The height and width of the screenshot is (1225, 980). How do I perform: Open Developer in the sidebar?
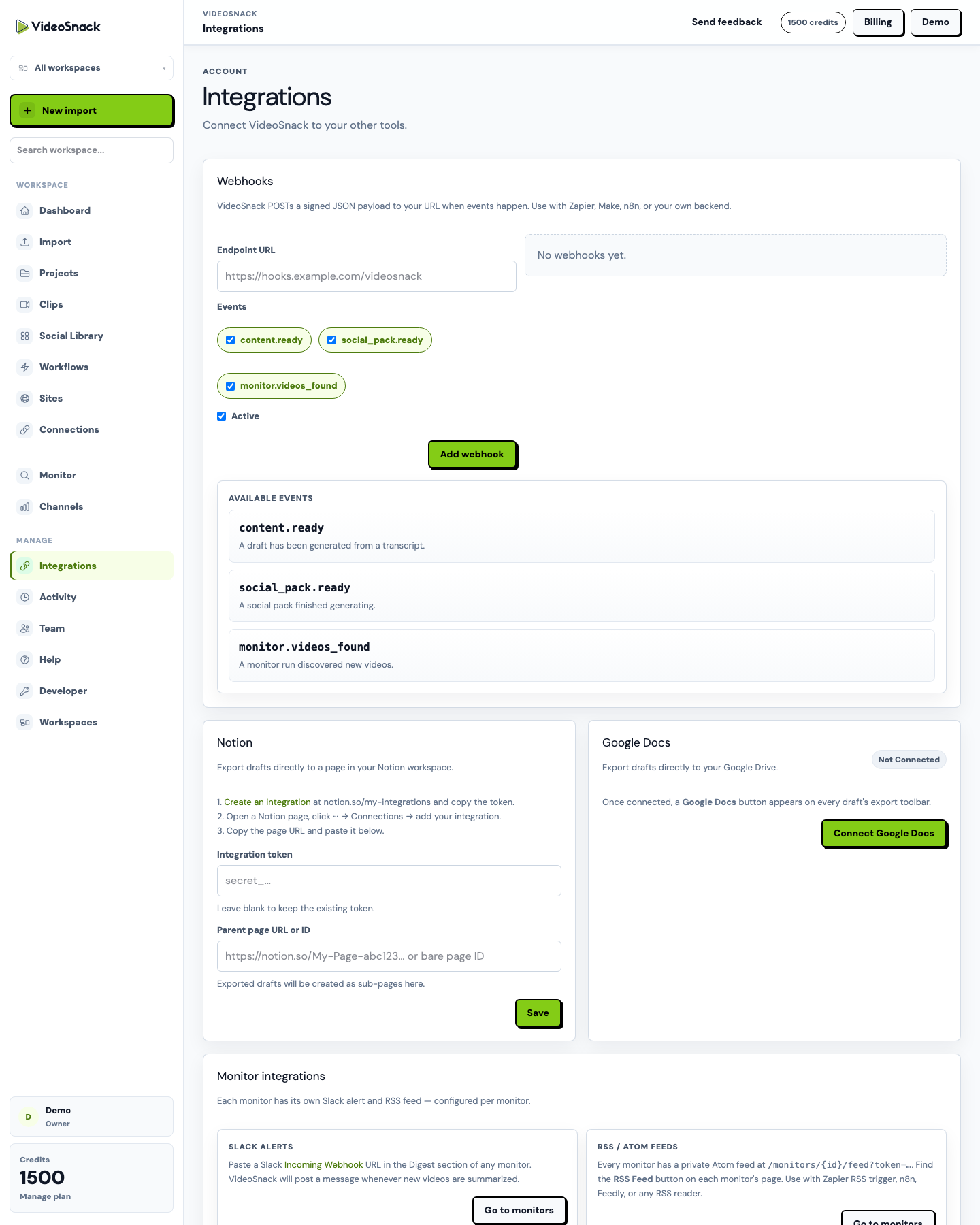[91, 691]
